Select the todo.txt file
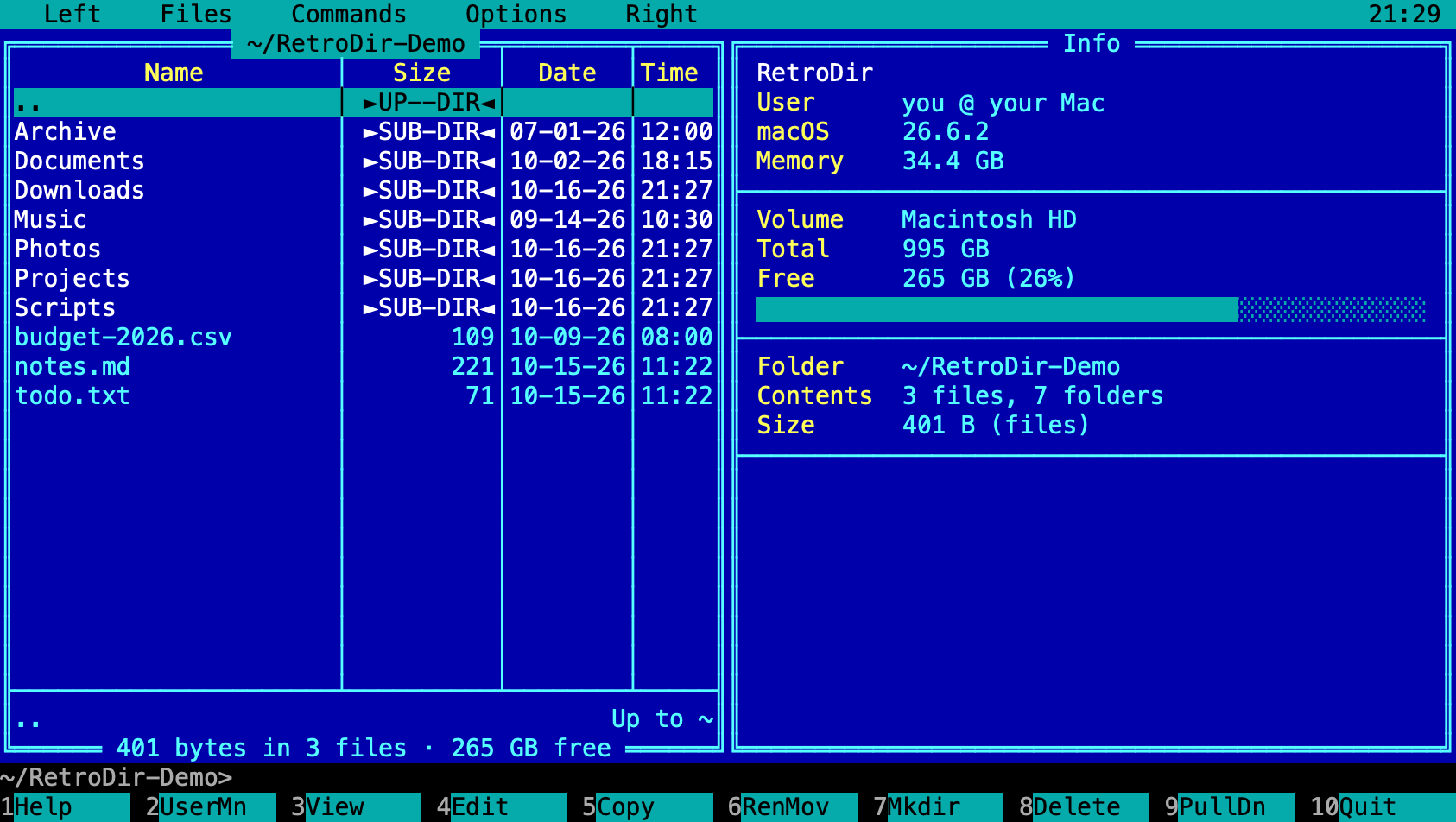 (364, 396)
